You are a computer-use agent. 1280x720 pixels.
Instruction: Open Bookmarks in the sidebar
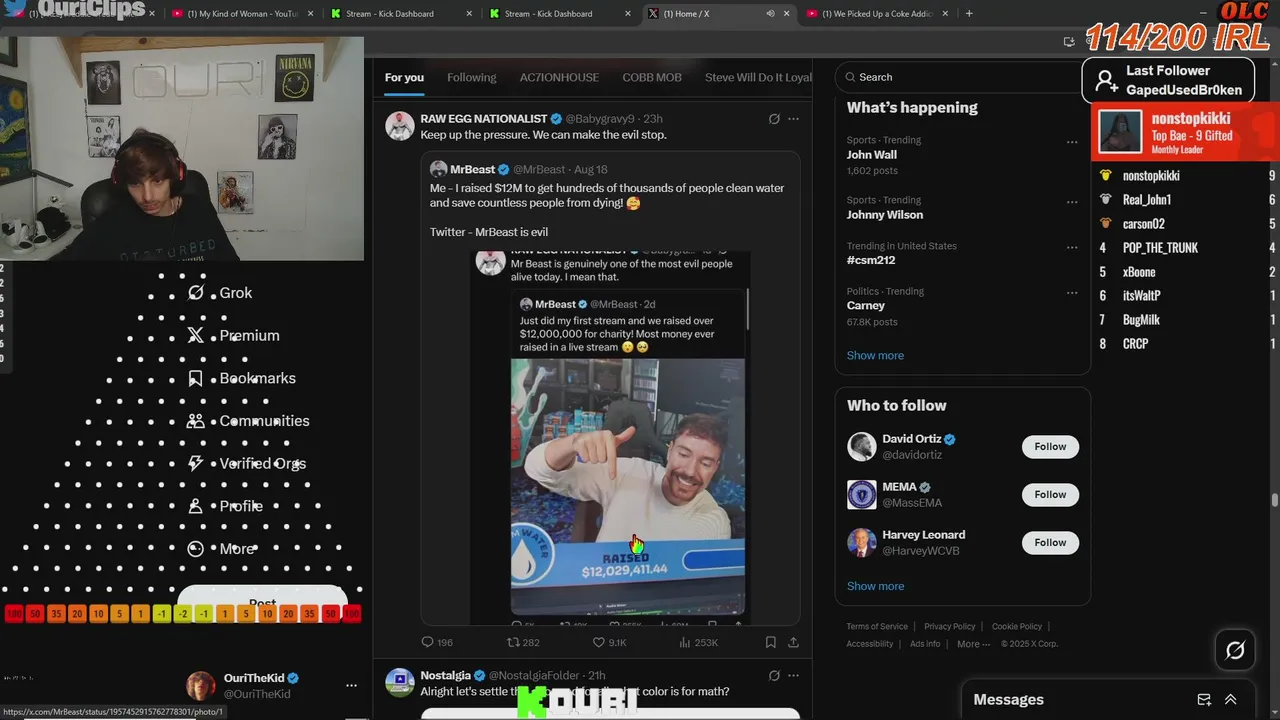pos(241,379)
